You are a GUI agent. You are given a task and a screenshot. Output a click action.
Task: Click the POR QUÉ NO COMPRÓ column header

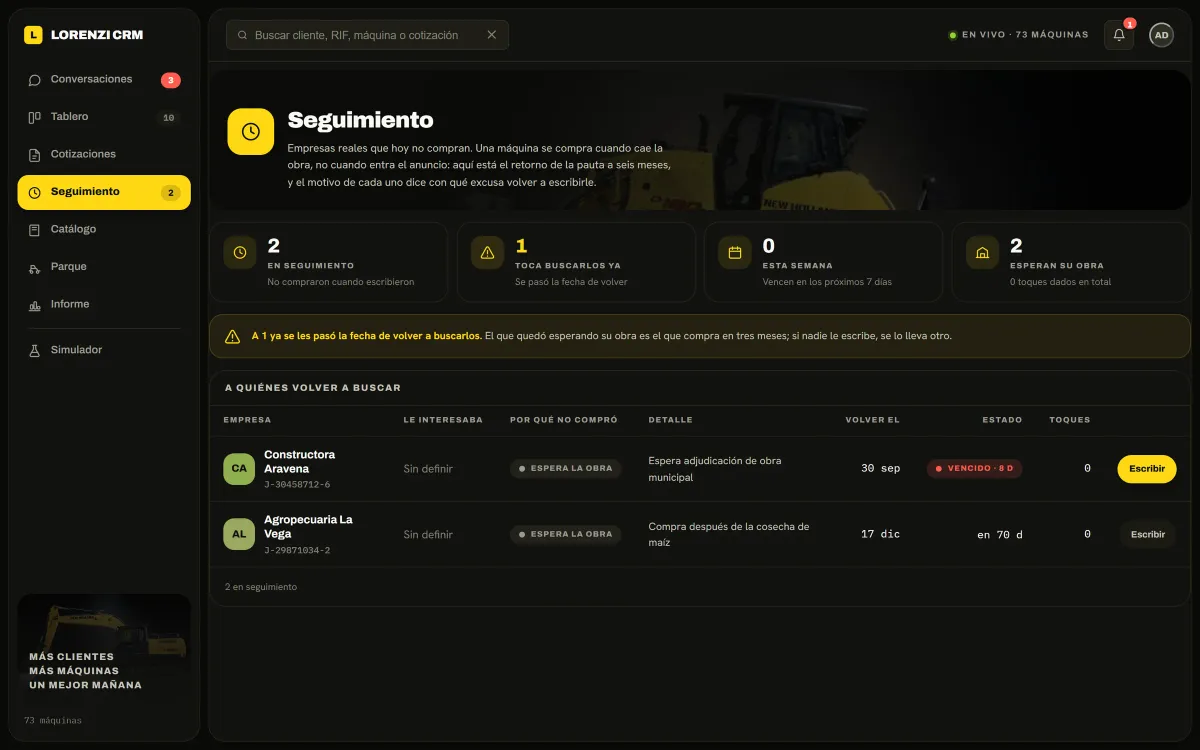pyautogui.click(x=564, y=420)
